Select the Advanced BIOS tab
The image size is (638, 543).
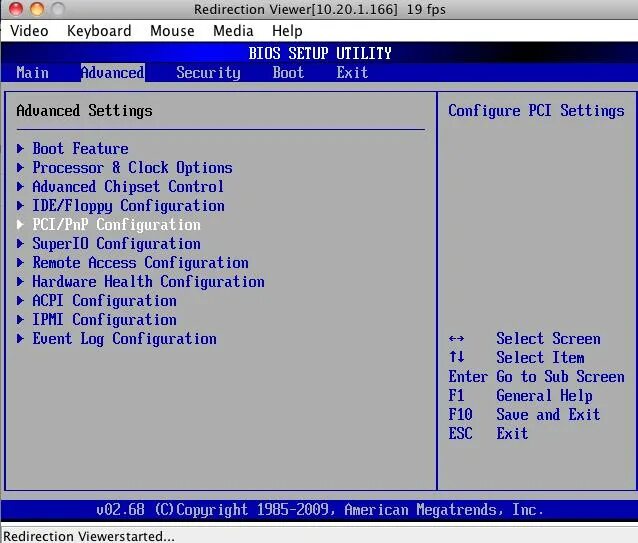113,73
